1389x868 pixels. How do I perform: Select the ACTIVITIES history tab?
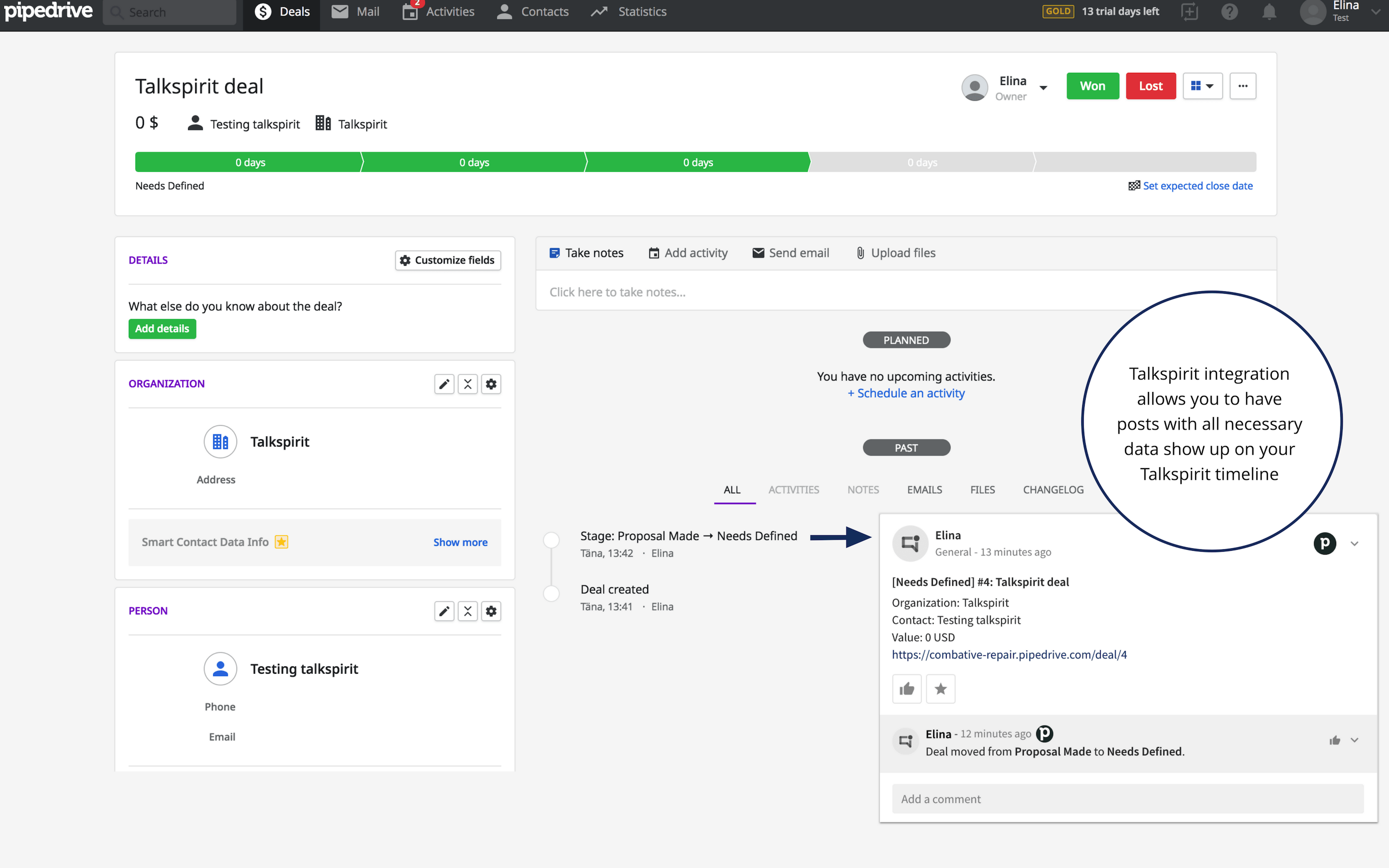point(794,490)
